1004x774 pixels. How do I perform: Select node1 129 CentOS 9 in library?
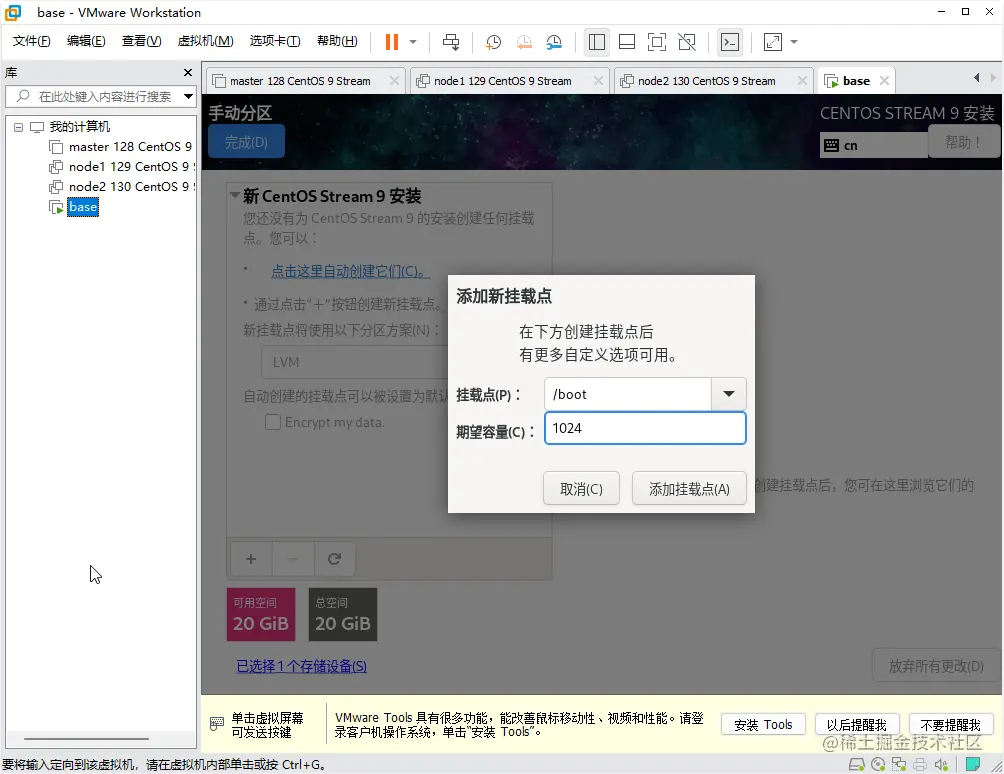120,166
